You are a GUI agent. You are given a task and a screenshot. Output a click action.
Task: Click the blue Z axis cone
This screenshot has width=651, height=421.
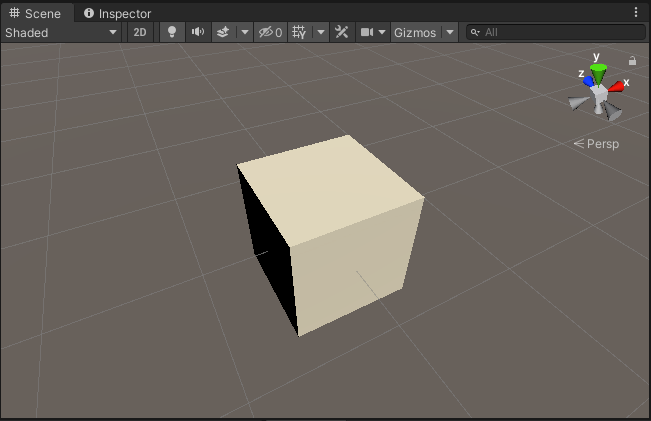pos(588,81)
